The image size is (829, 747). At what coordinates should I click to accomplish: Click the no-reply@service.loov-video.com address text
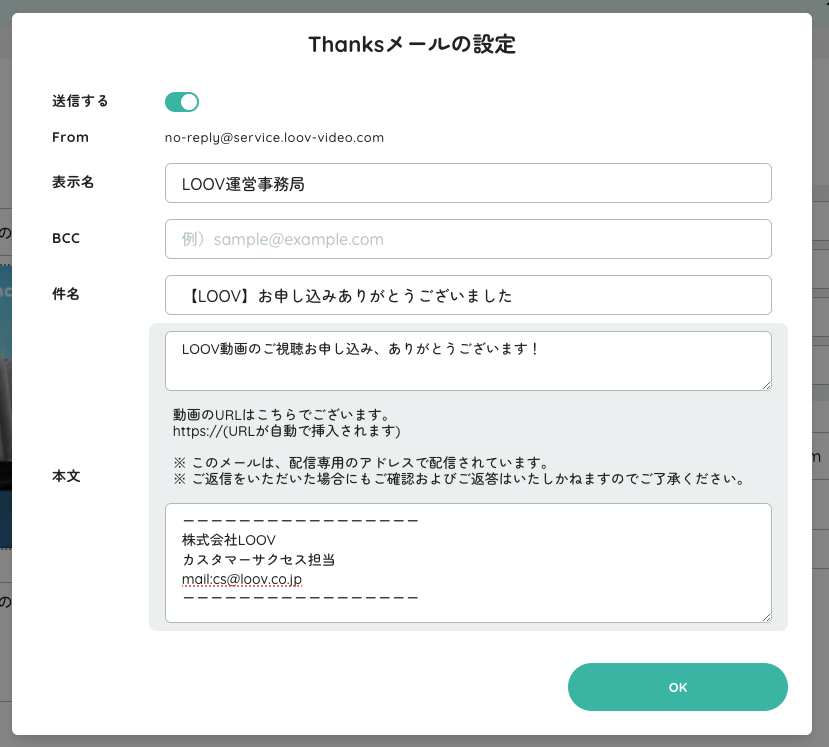point(274,137)
